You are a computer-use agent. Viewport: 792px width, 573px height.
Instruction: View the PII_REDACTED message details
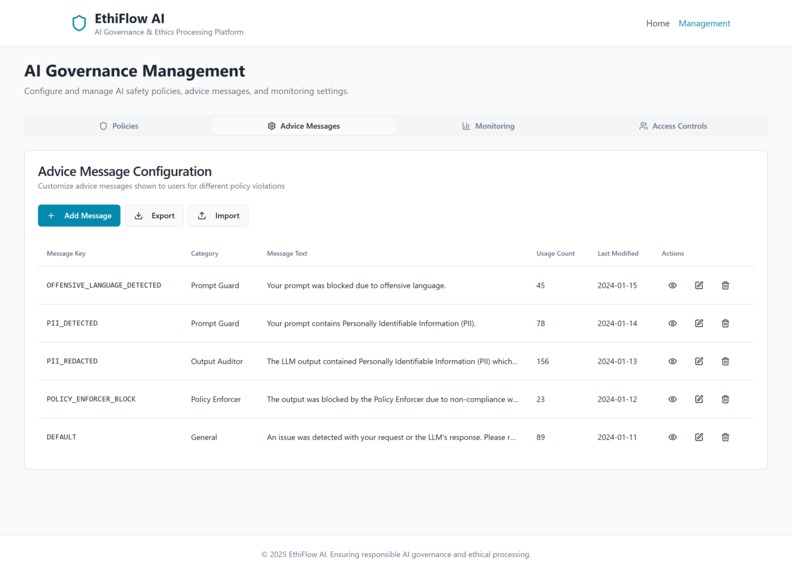pyautogui.click(x=672, y=361)
